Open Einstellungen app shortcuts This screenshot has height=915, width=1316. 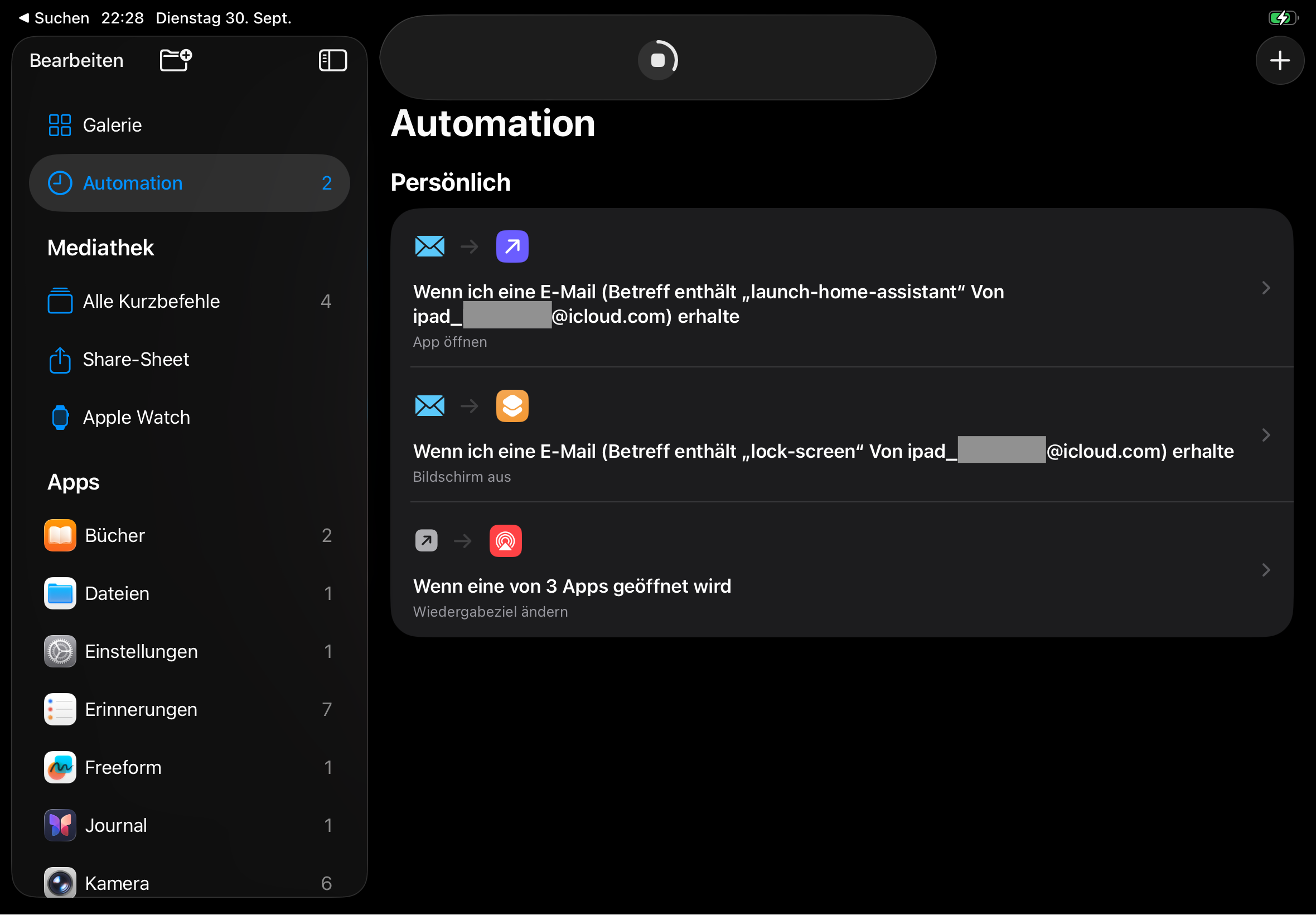coord(141,651)
